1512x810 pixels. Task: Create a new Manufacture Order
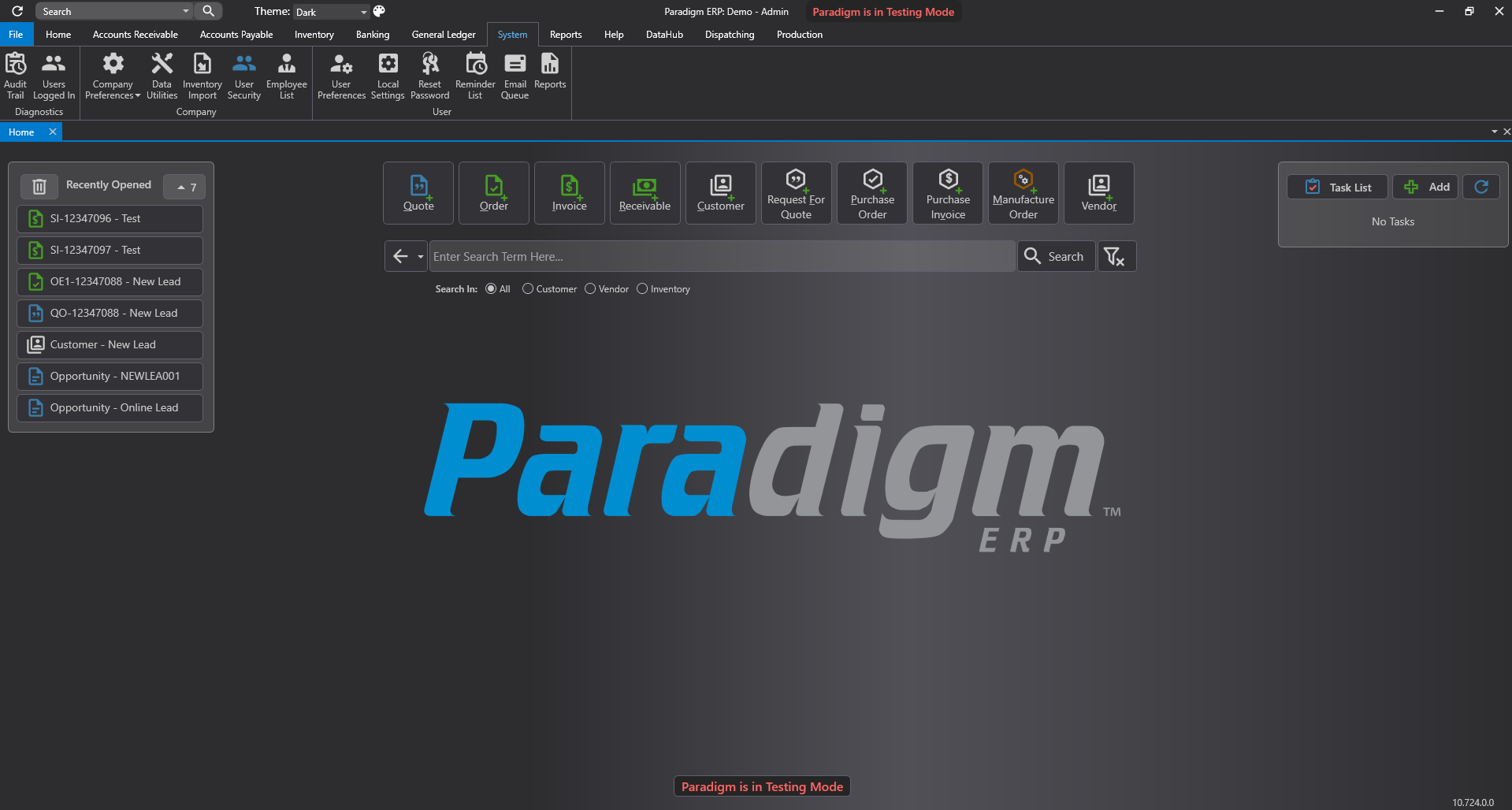[x=1023, y=193]
